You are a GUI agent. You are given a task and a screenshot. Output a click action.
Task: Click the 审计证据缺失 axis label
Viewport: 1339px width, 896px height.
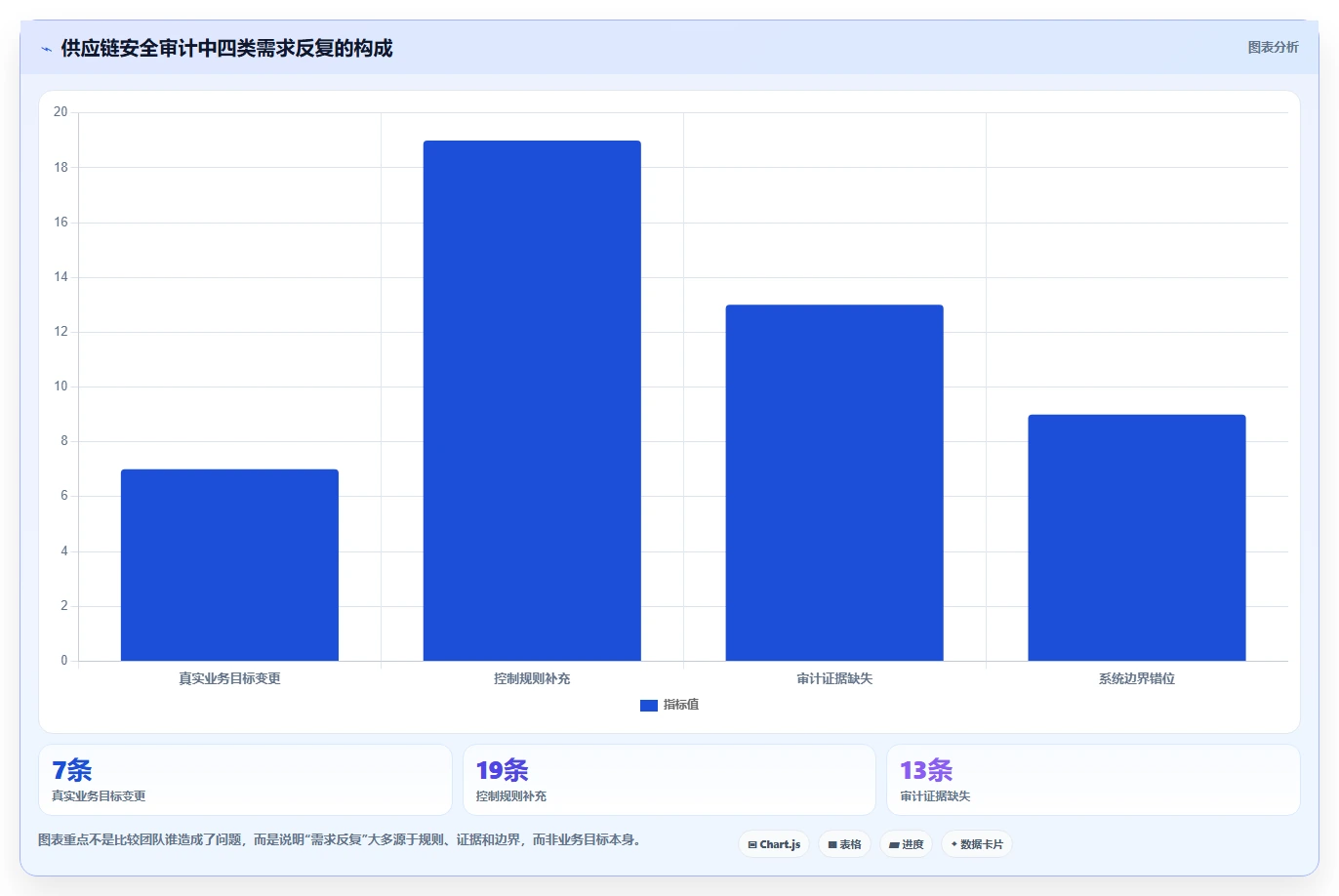[x=834, y=678]
